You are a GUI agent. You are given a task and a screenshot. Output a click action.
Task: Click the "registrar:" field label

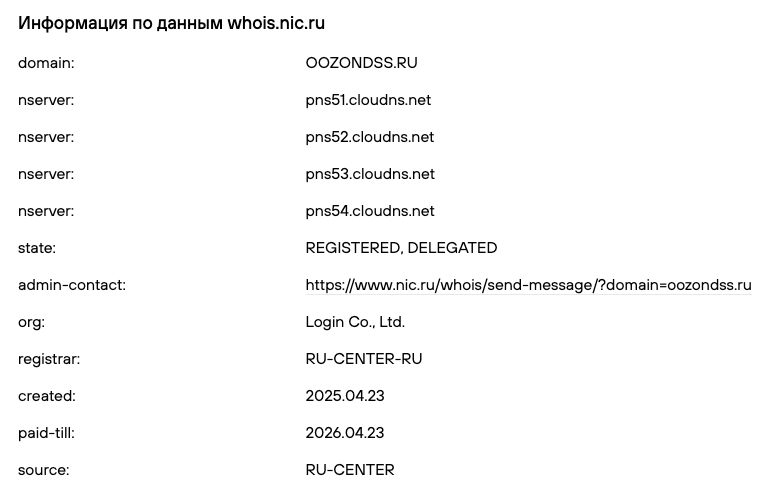coord(49,359)
